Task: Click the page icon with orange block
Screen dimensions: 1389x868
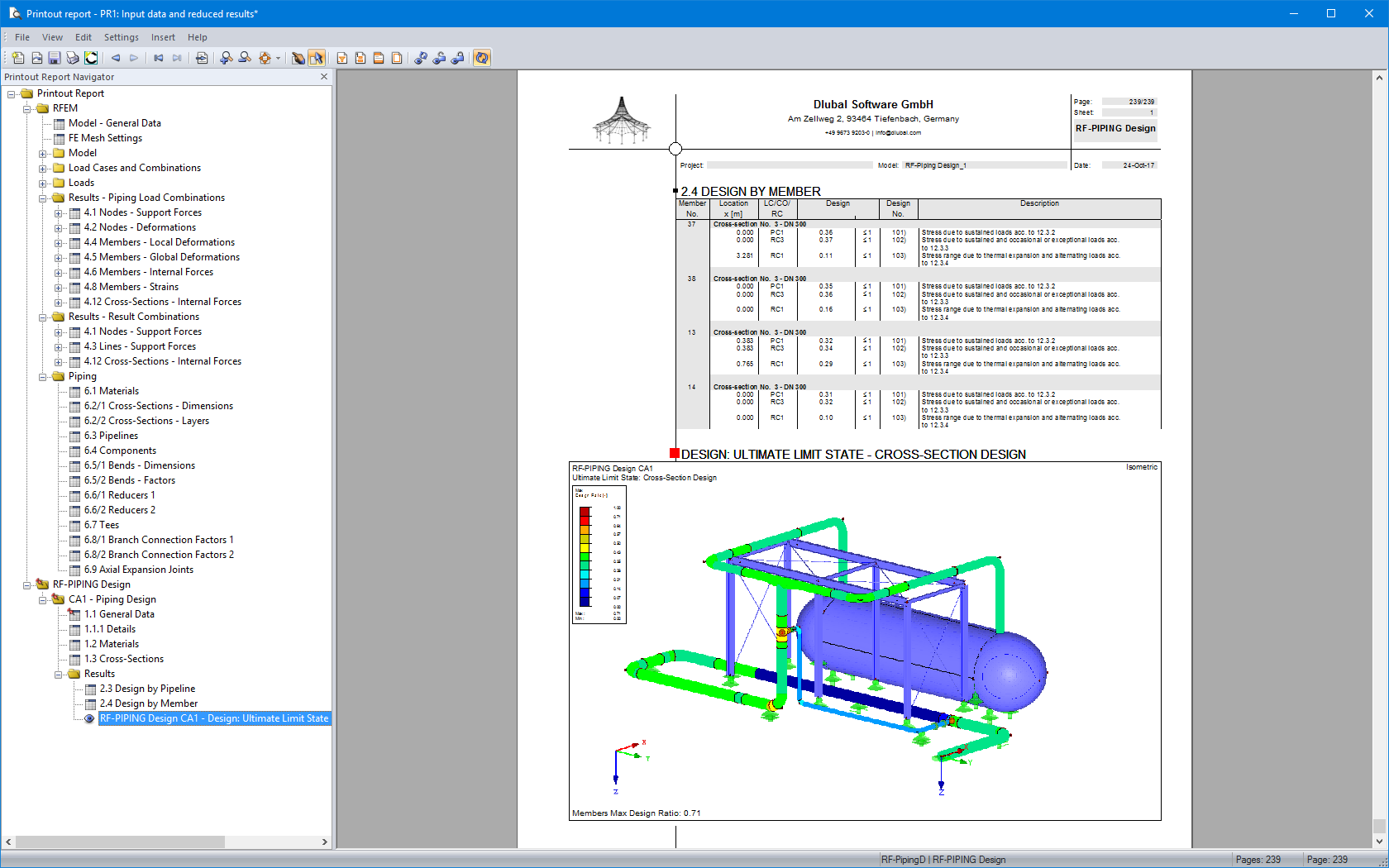Action: [x=360, y=58]
